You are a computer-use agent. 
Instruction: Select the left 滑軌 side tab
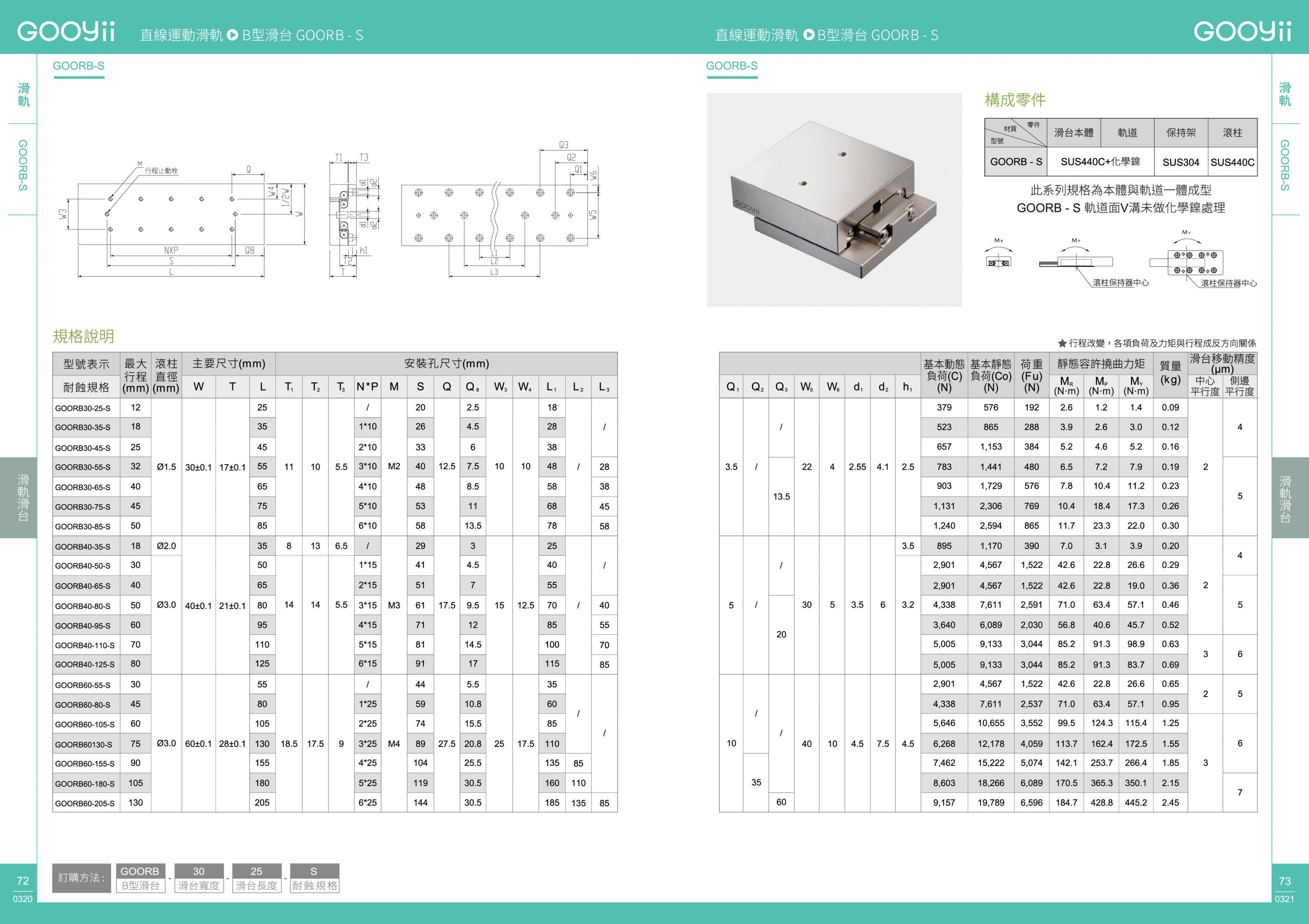click(23, 94)
